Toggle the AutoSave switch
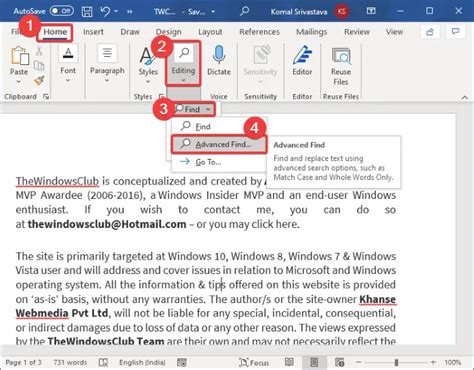Image resolution: width=474 pixels, height=370 pixels. 62,11
